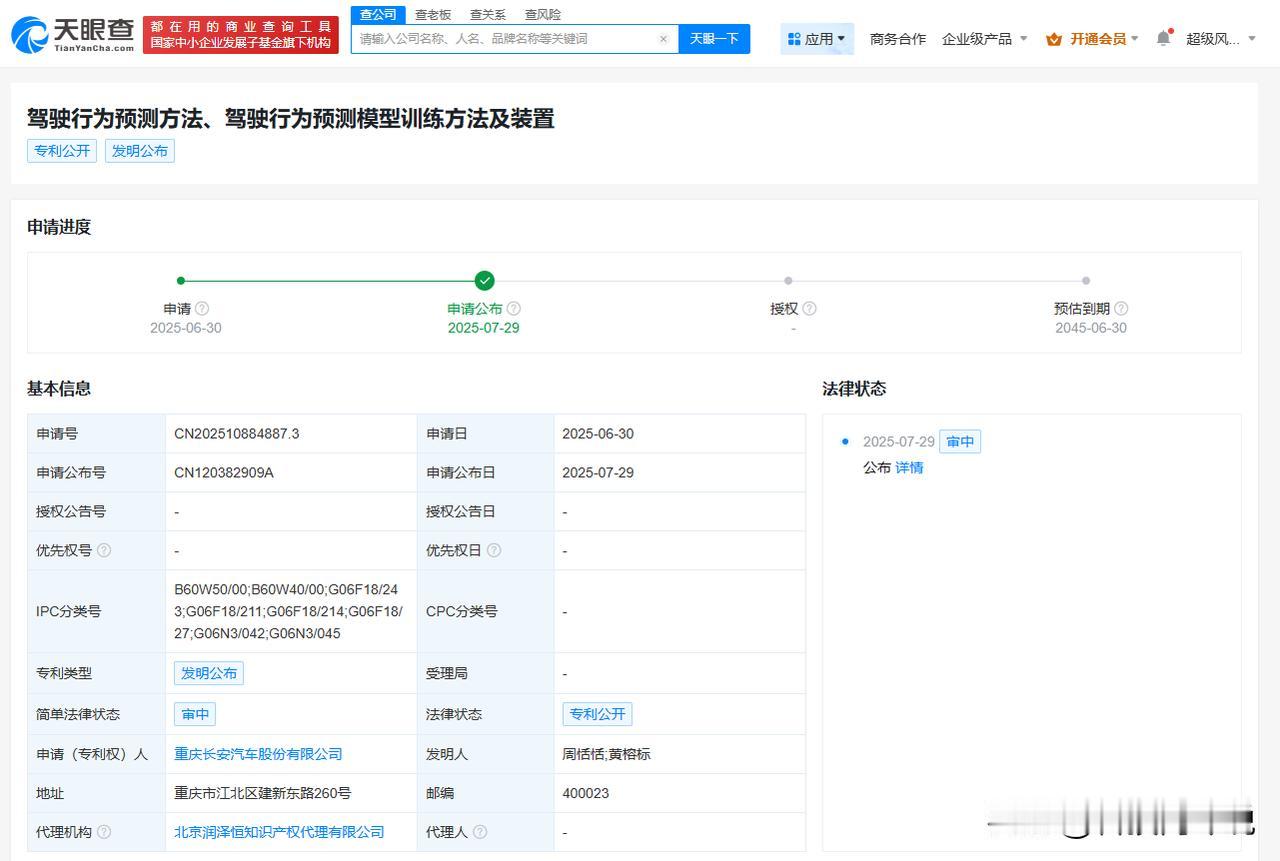Click the help icon next to 预估到期

(x=1121, y=309)
